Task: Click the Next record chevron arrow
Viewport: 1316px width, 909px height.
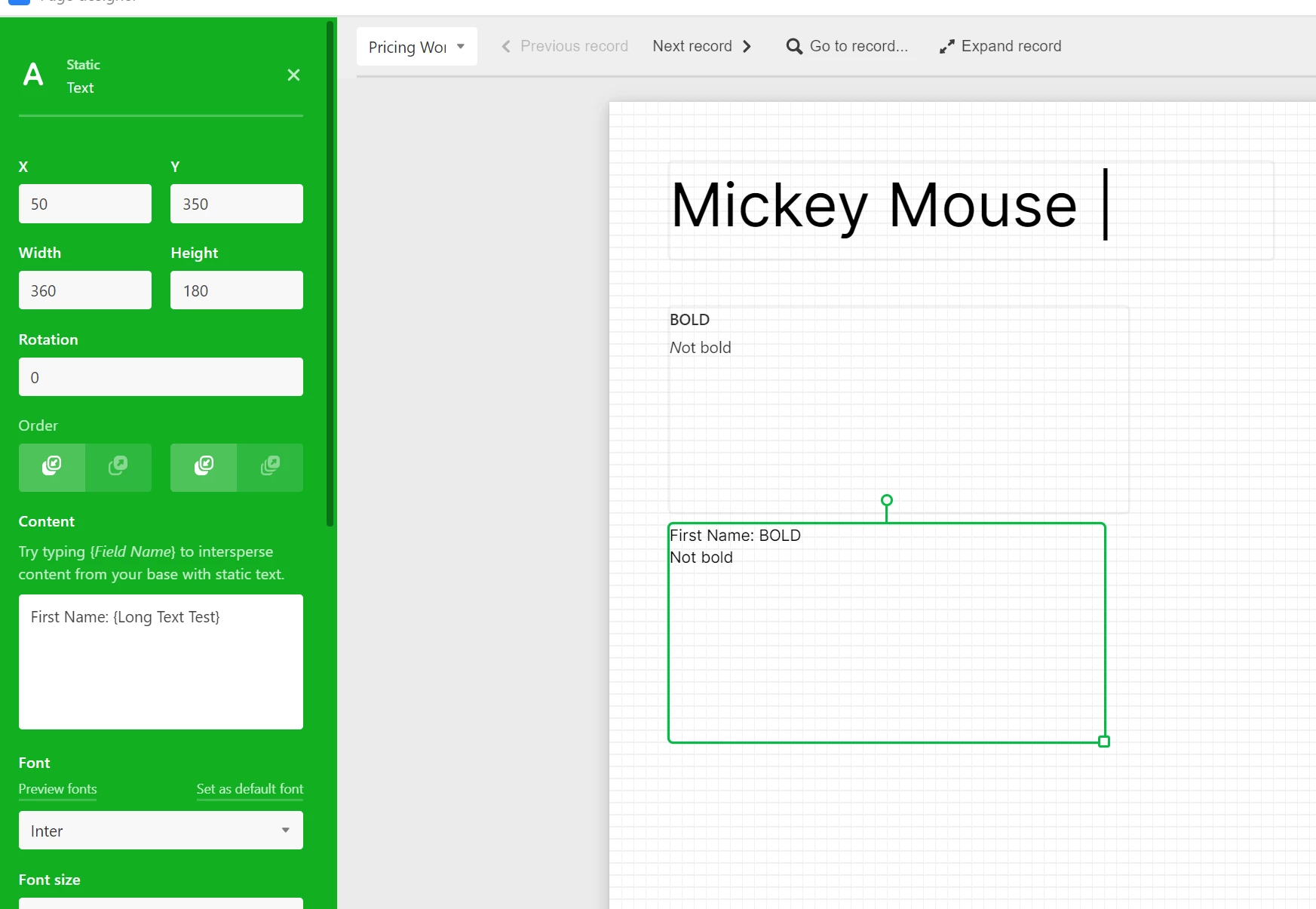Action: click(x=747, y=47)
